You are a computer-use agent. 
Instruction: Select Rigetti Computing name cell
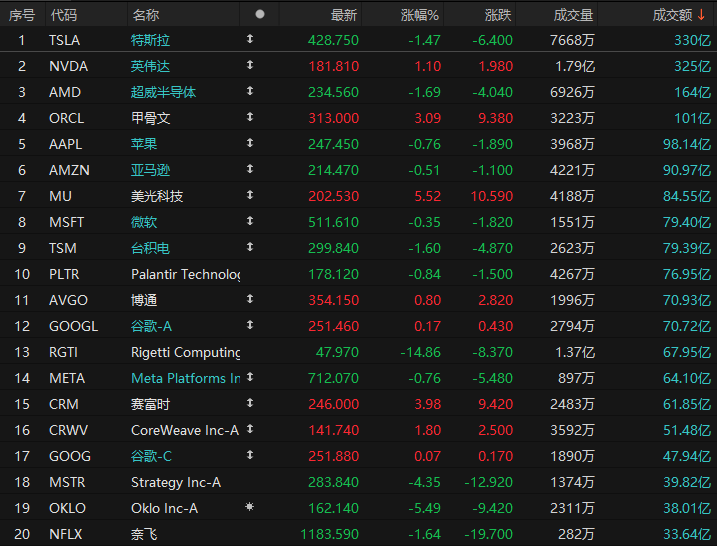coord(186,352)
